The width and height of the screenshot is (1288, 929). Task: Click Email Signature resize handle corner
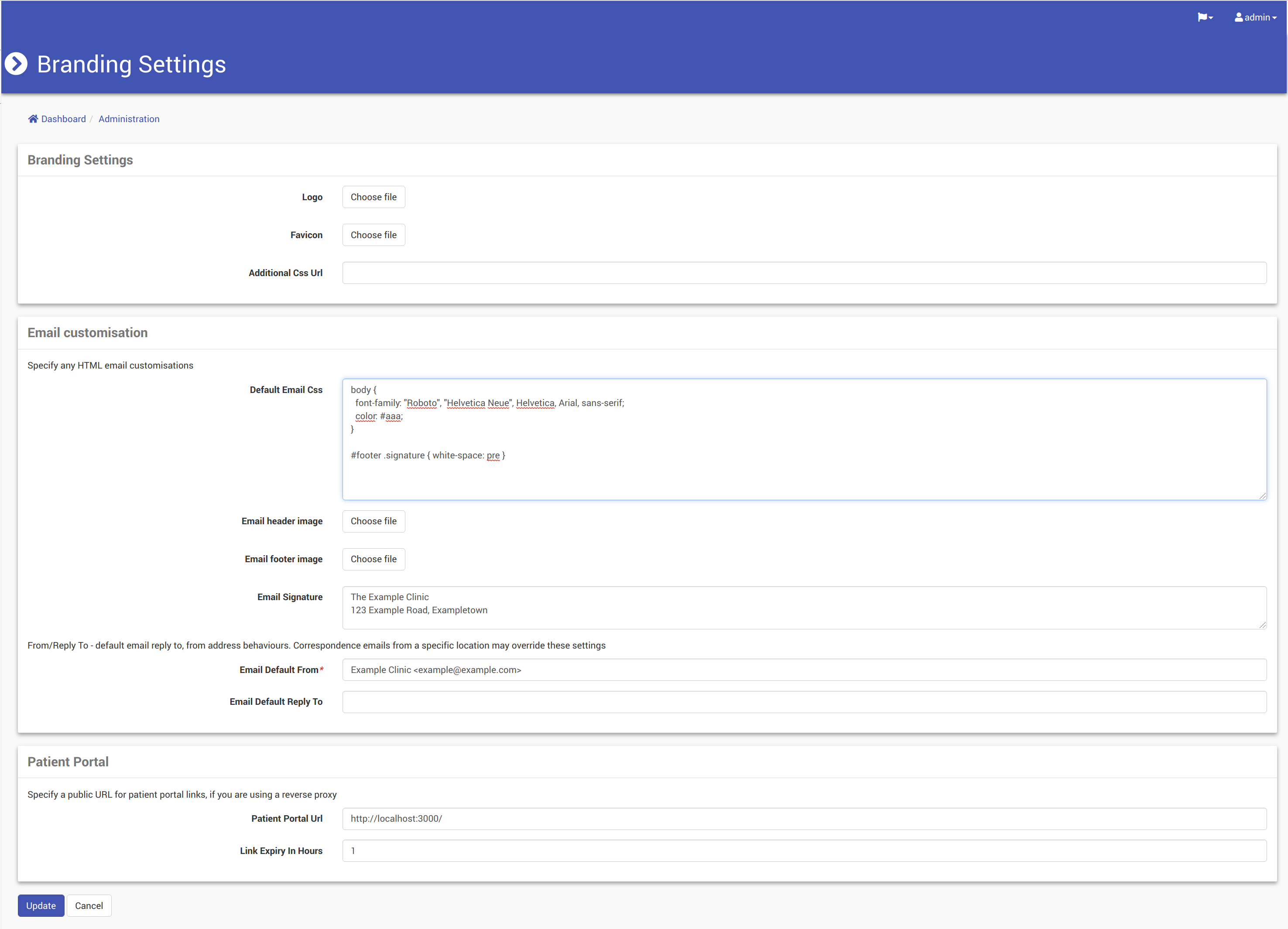(1262, 625)
